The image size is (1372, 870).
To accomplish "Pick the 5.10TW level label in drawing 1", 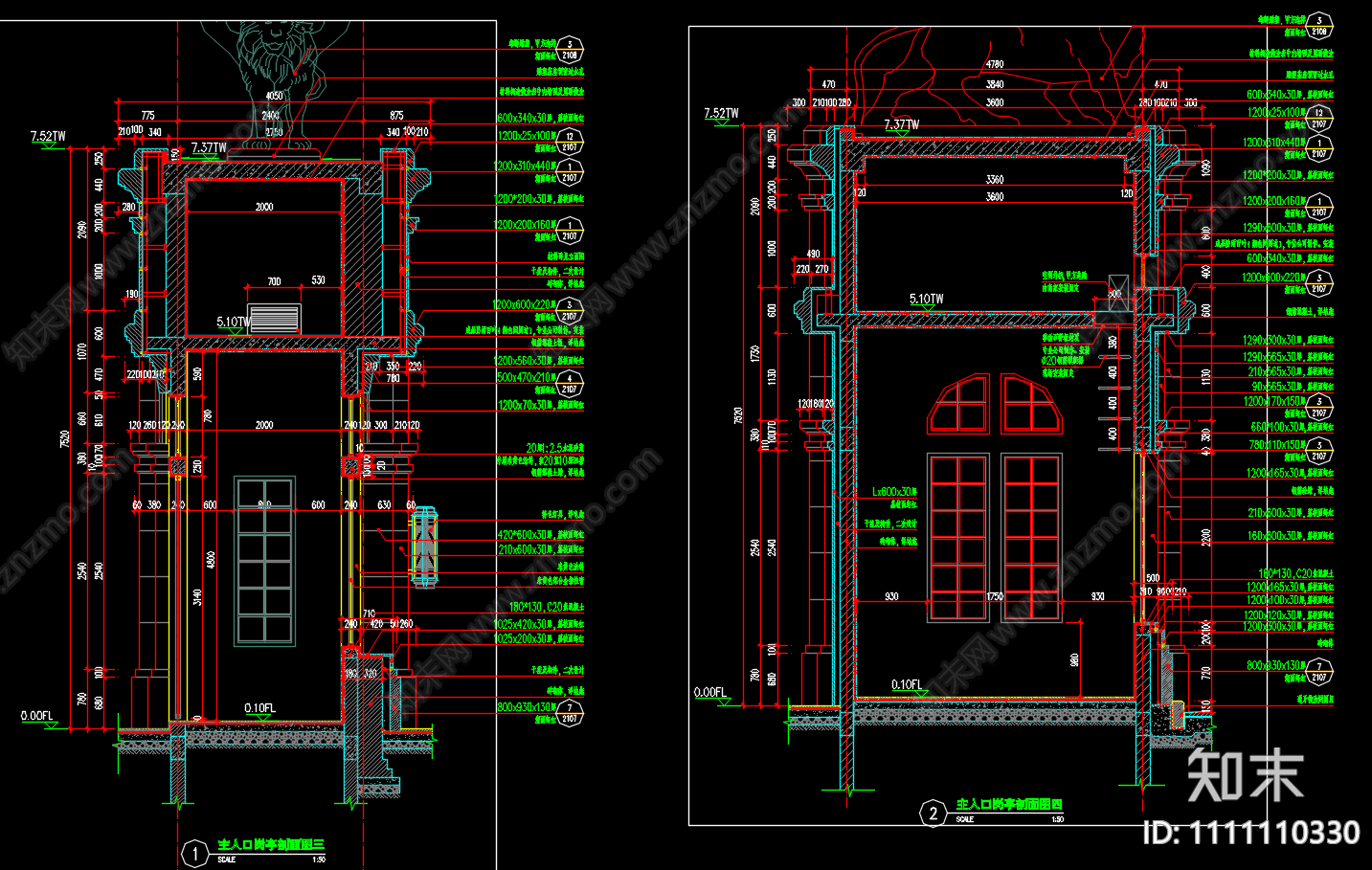I will coord(234,323).
